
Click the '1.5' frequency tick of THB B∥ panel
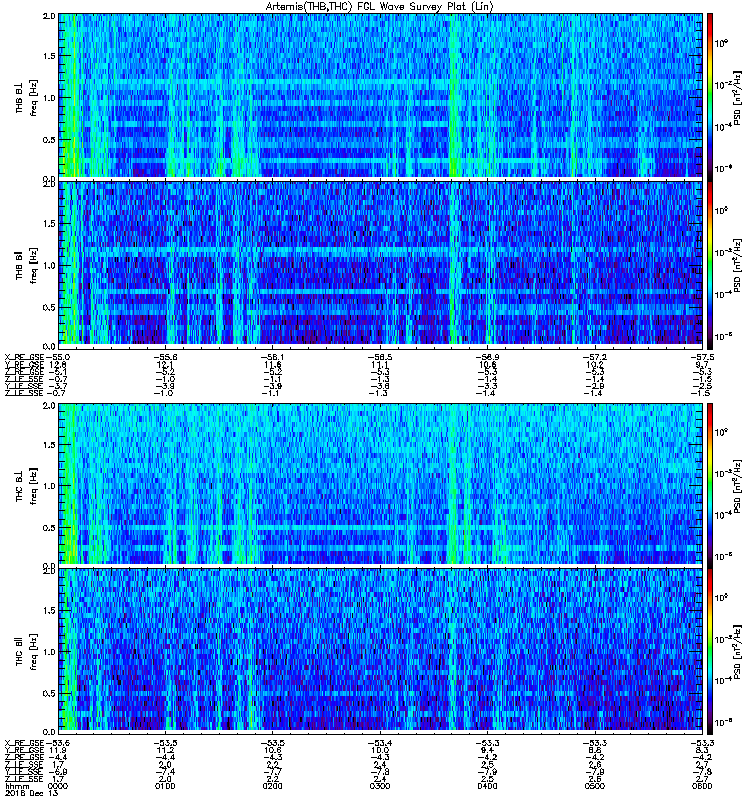[x=49, y=223]
